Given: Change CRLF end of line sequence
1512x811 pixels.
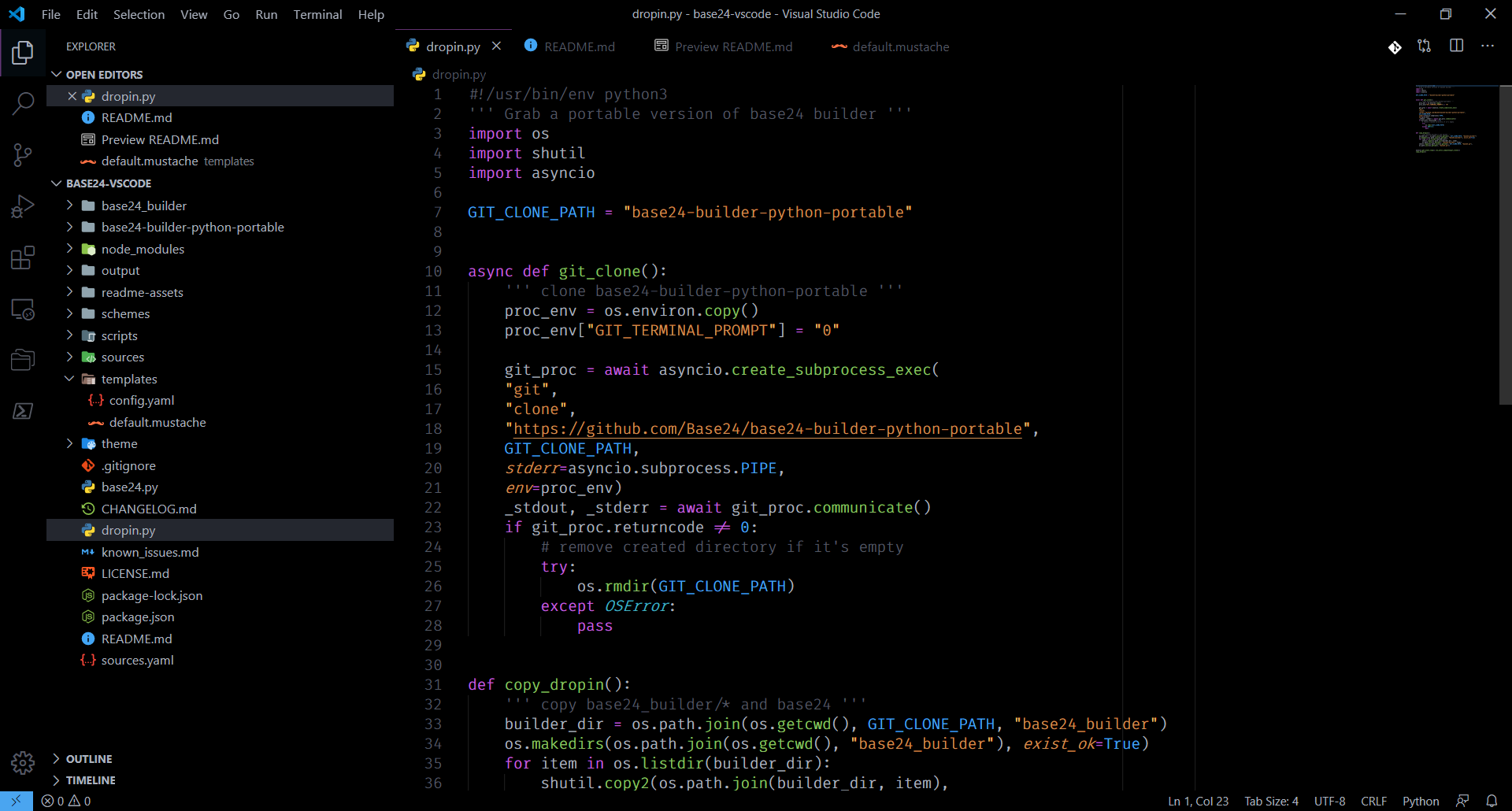Looking at the screenshot, I should [x=1373, y=801].
